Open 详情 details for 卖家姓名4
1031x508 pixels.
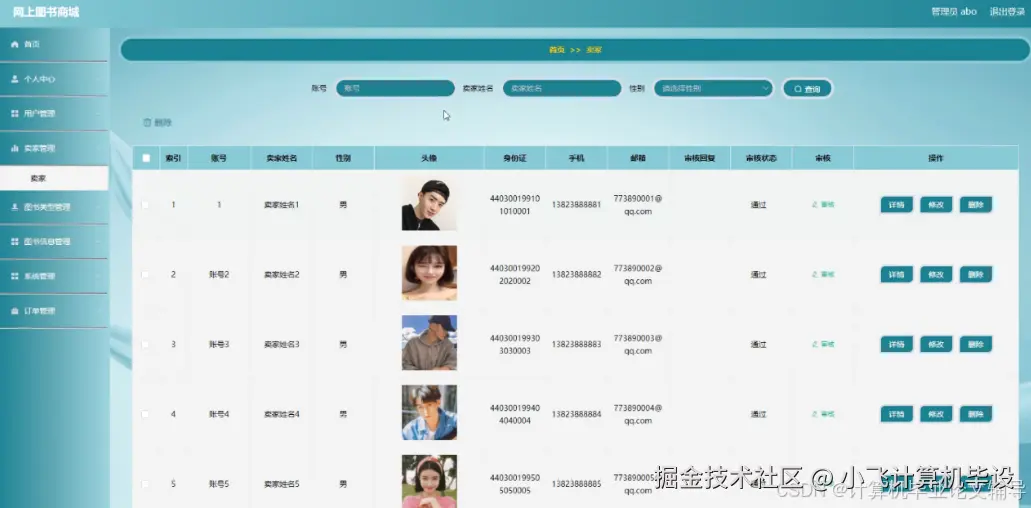point(896,414)
